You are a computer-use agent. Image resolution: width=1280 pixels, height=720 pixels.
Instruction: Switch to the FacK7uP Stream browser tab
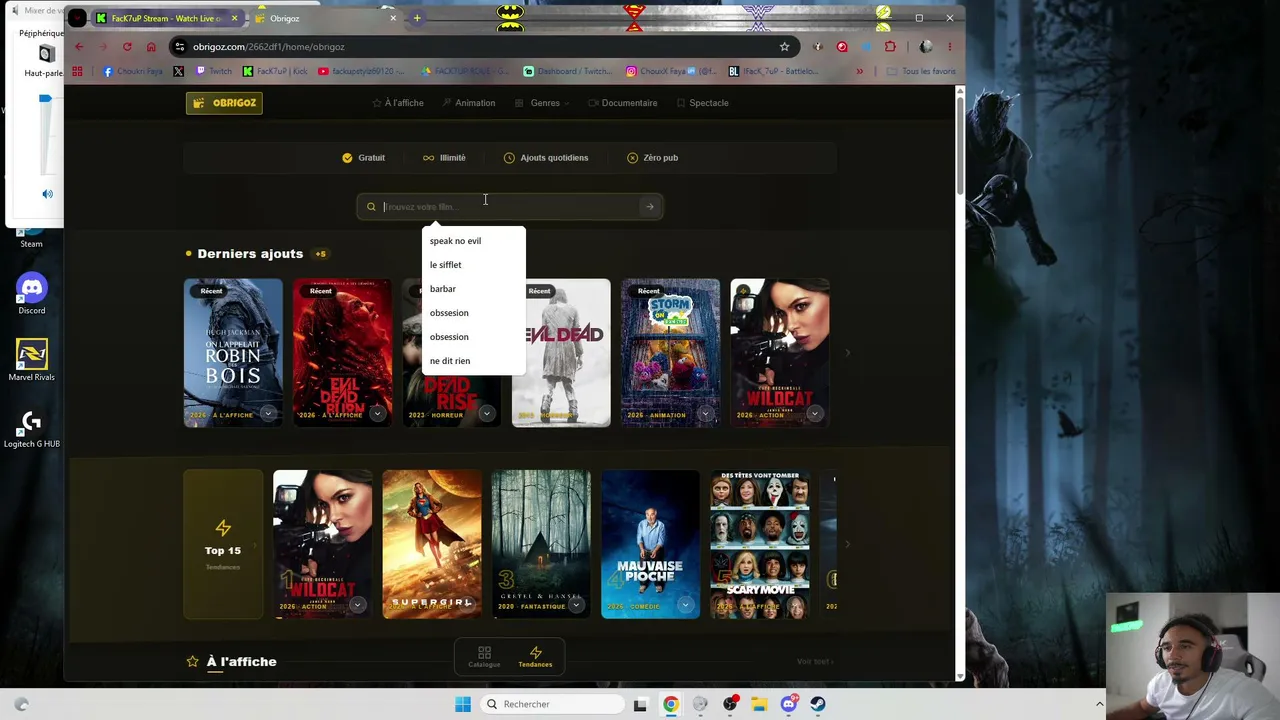point(167,18)
